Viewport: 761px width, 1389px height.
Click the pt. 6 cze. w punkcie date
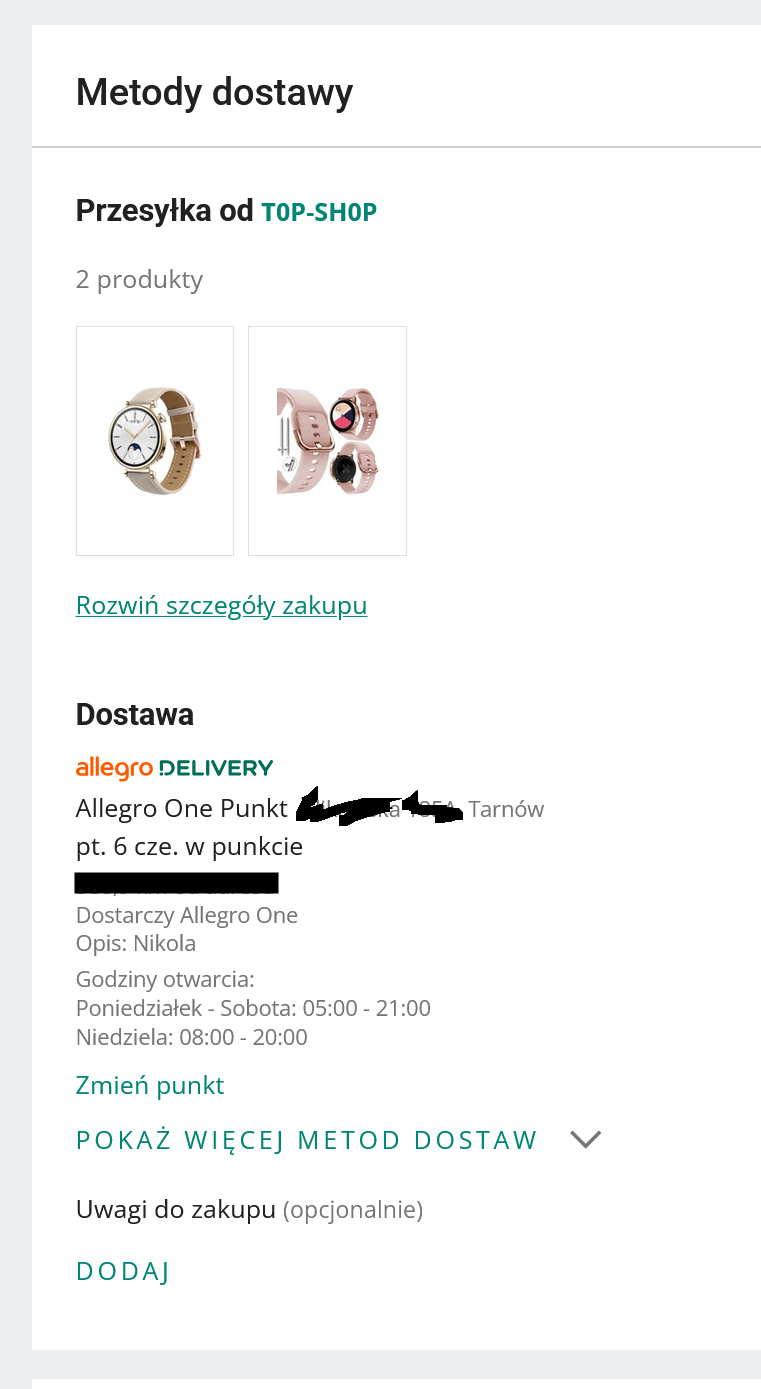(x=189, y=846)
